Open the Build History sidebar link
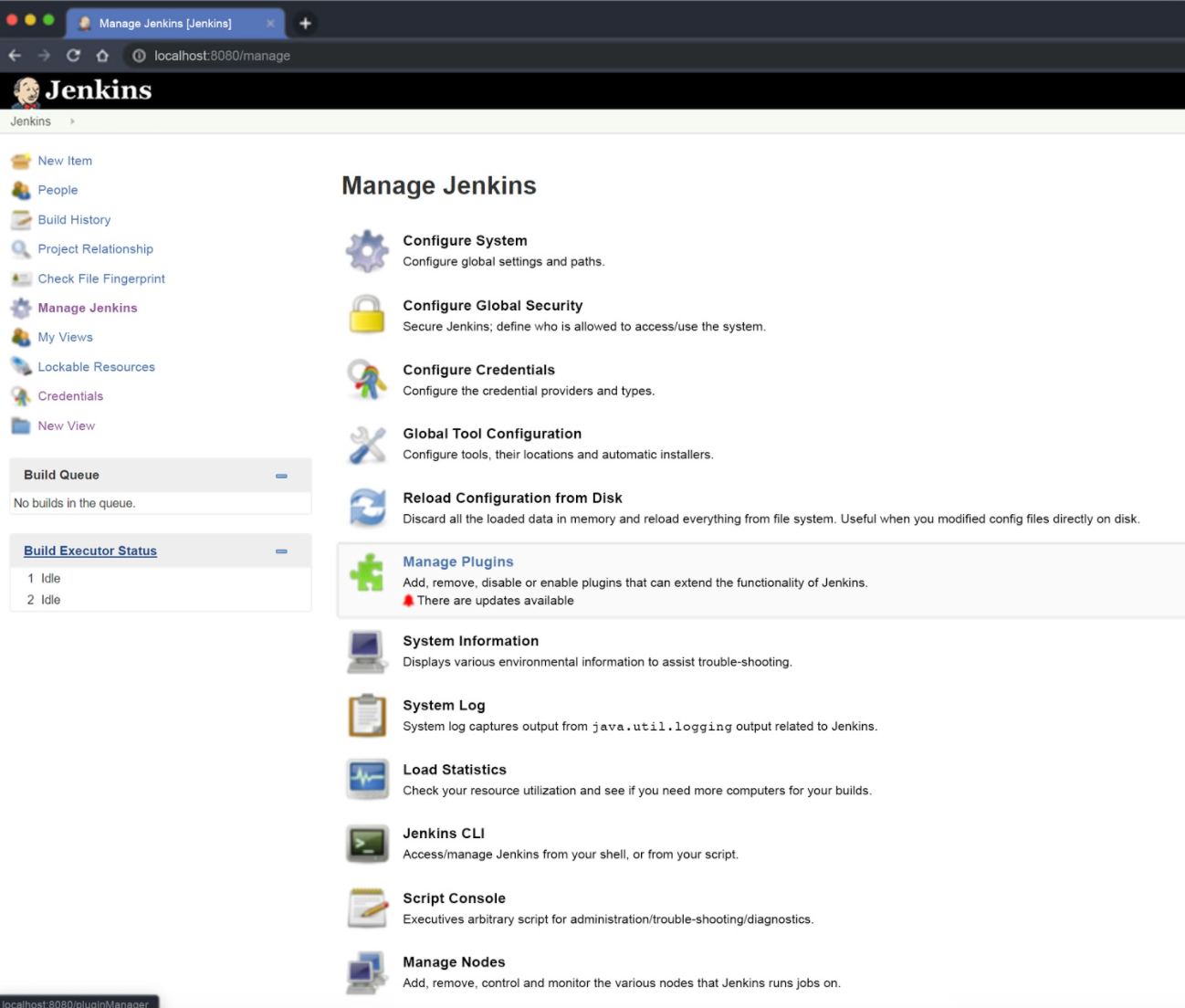1185x1008 pixels. tap(74, 220)
